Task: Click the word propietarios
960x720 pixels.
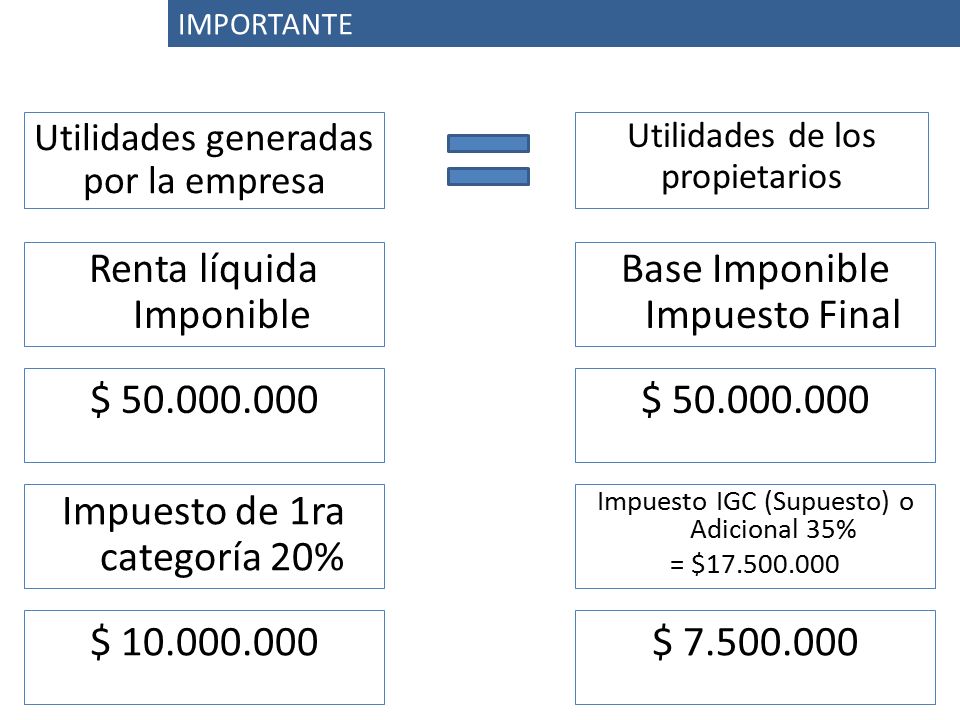Action: point(751,179)
